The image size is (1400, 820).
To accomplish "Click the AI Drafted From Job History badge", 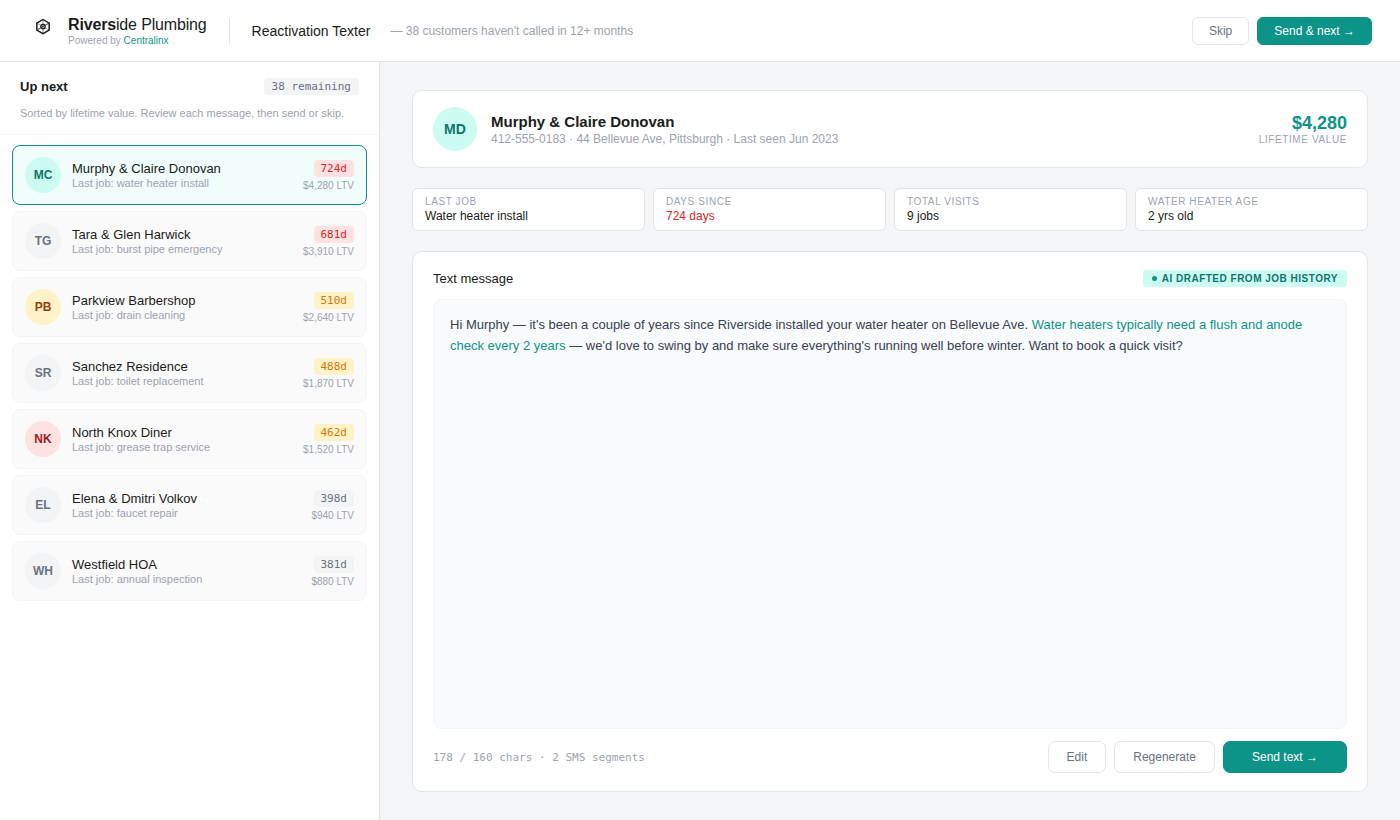I will click(1244, 278).
